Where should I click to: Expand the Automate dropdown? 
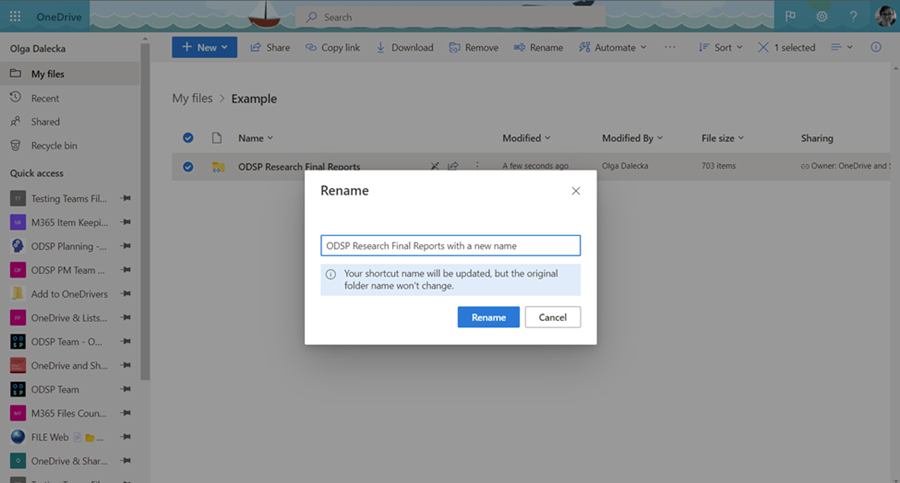[x=613, y=47]
